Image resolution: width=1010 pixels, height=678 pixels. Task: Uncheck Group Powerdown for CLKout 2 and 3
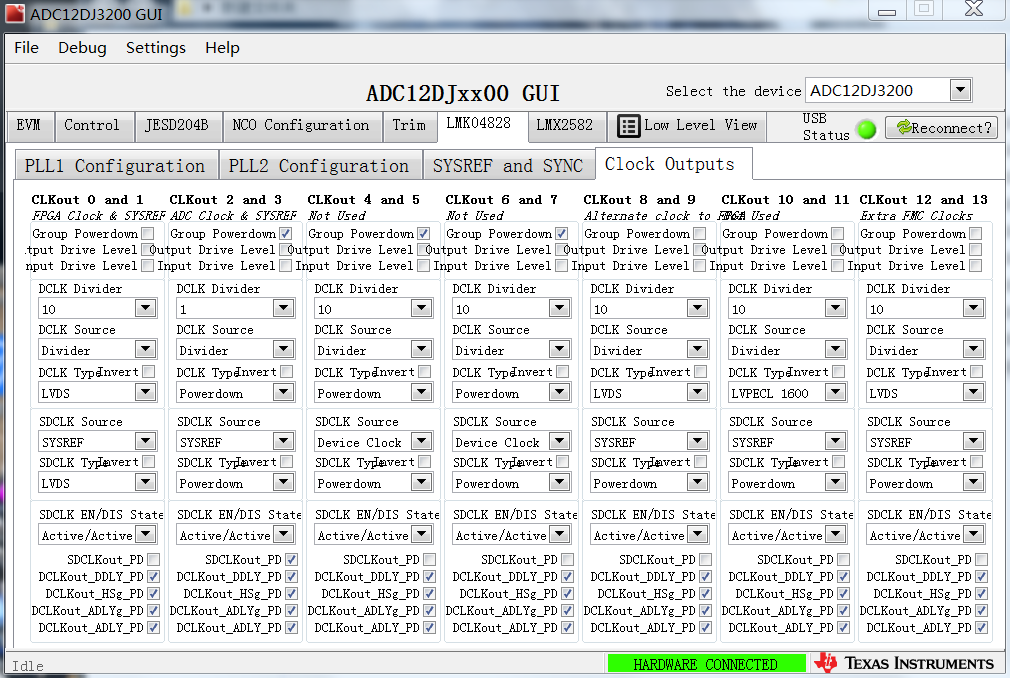coord(285,233)
